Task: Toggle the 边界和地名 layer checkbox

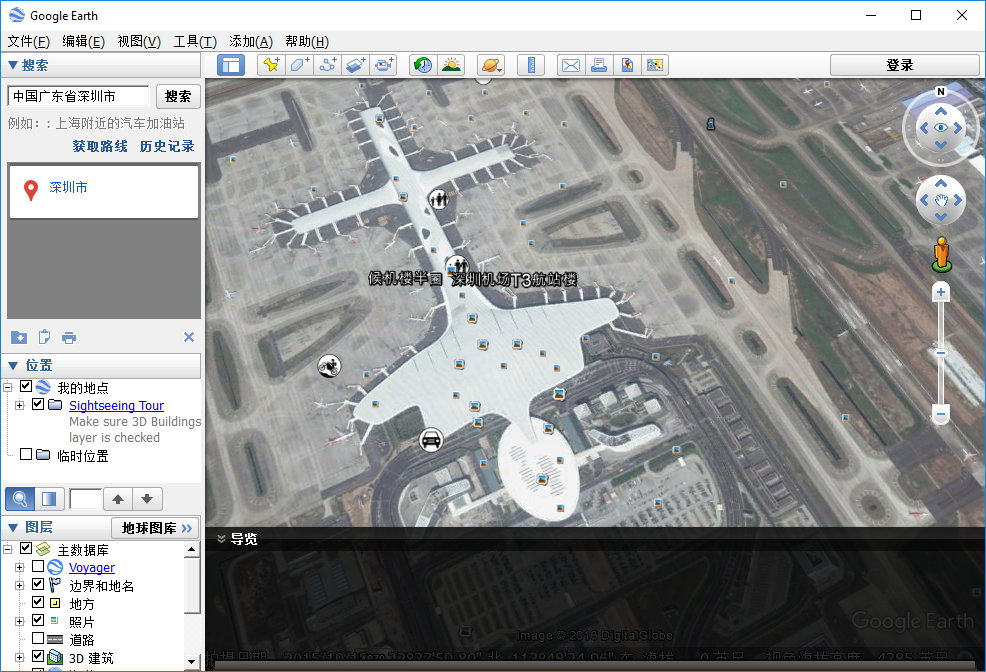Action: [x=38, y=584]
